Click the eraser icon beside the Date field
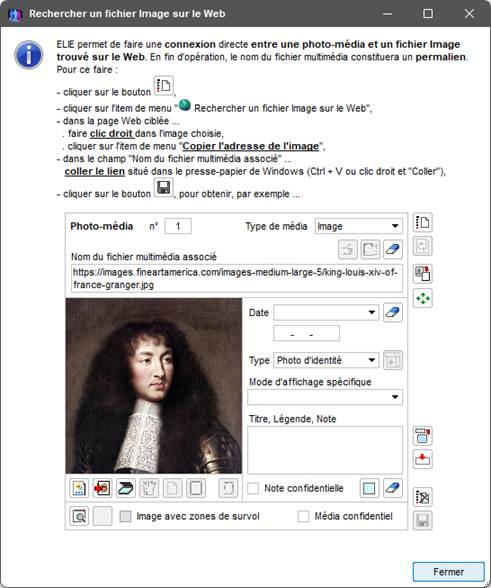 (393, 312)
